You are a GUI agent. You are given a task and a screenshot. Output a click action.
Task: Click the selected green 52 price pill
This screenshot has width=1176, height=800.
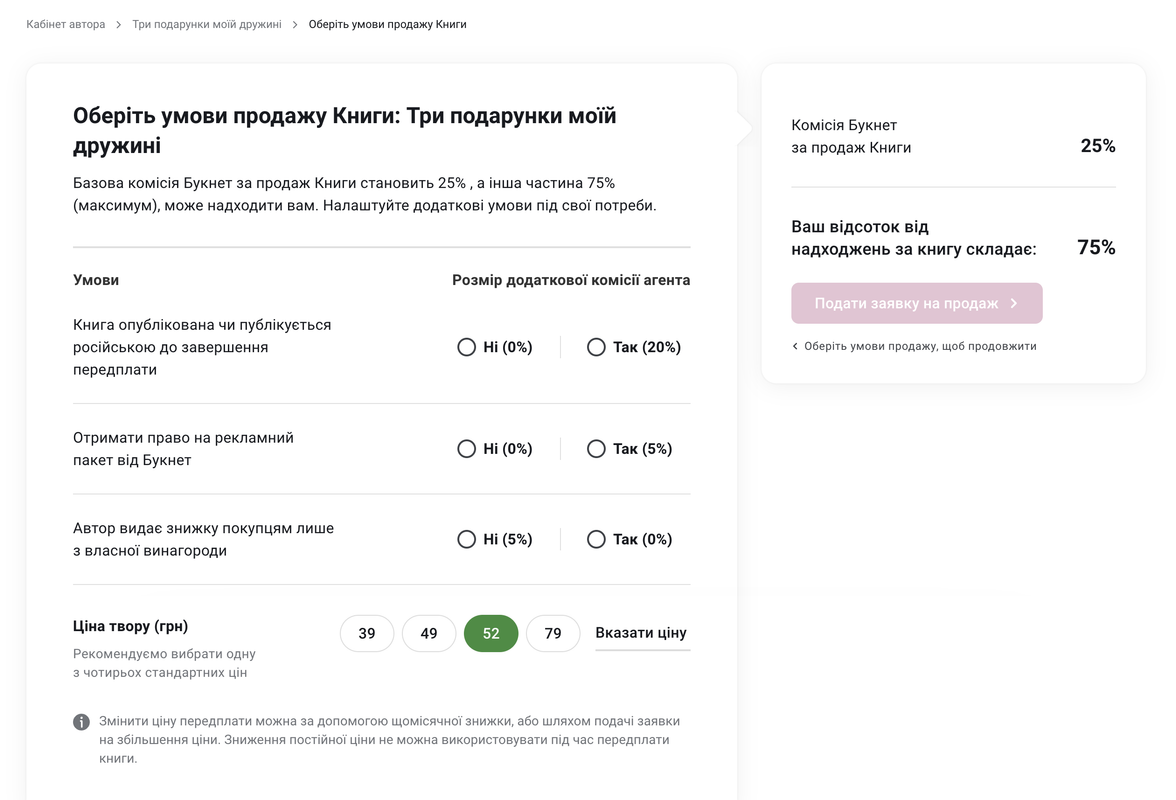coord(491,634)
